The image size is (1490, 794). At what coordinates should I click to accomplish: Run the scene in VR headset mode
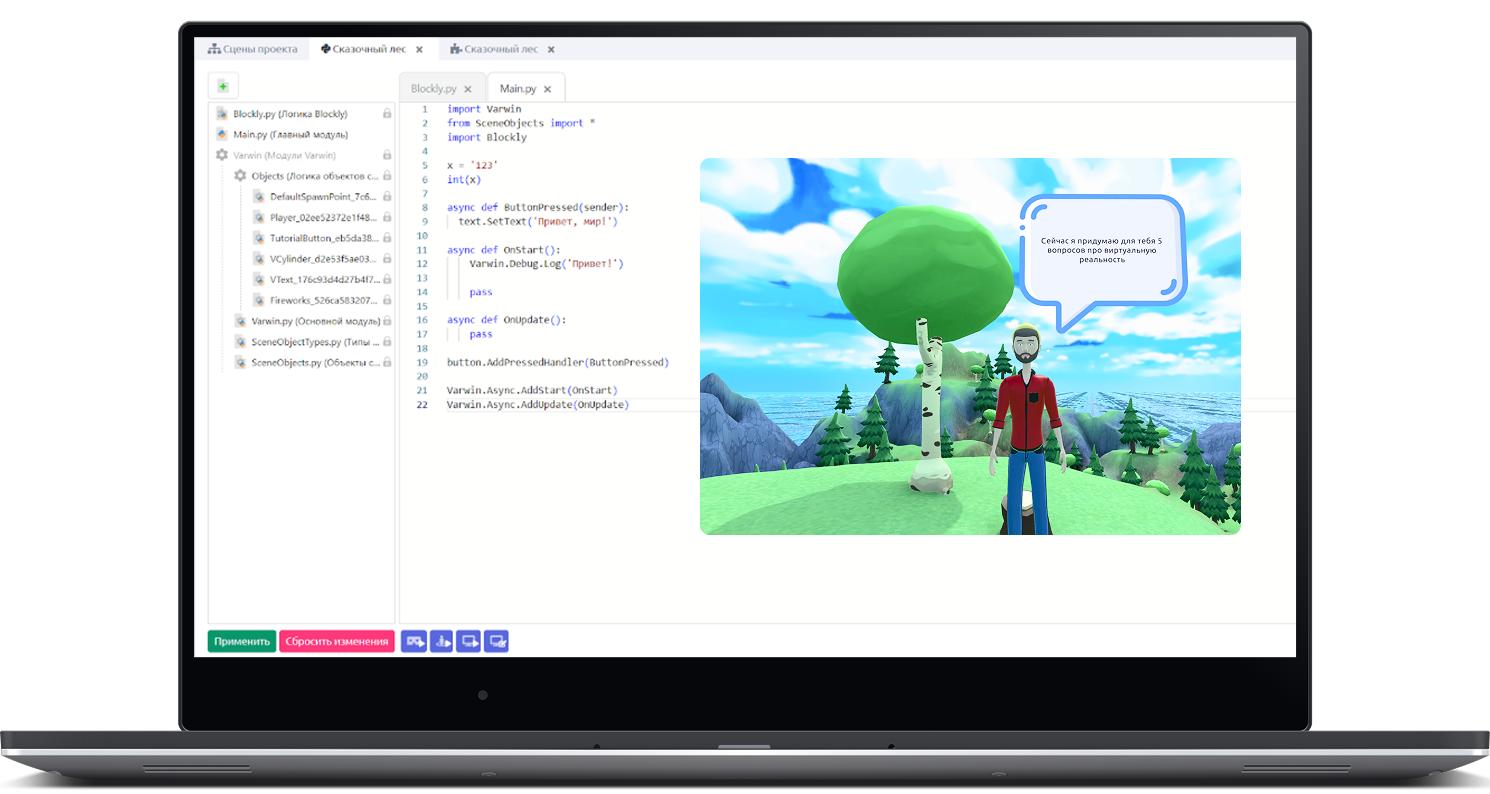coord(414,641)
